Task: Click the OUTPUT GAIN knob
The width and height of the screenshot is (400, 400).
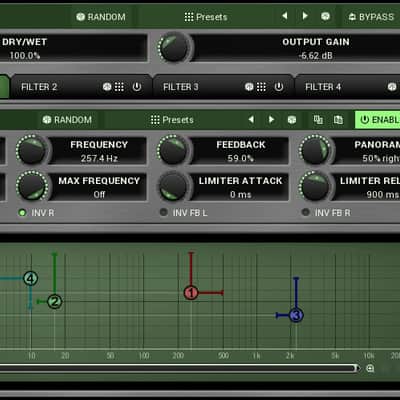Action: (174, 48)
